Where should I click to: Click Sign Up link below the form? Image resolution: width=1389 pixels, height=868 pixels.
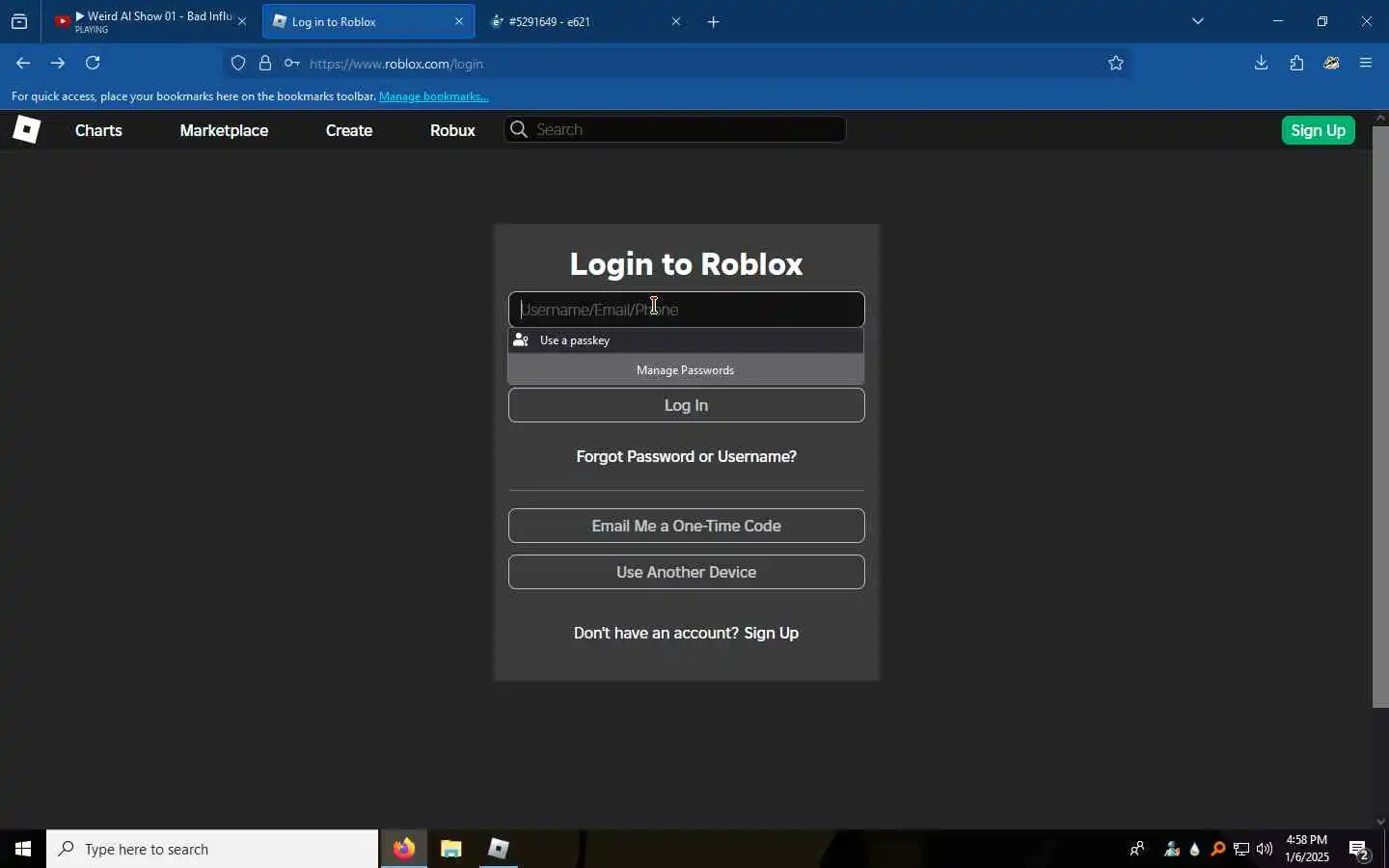point(772,633)
